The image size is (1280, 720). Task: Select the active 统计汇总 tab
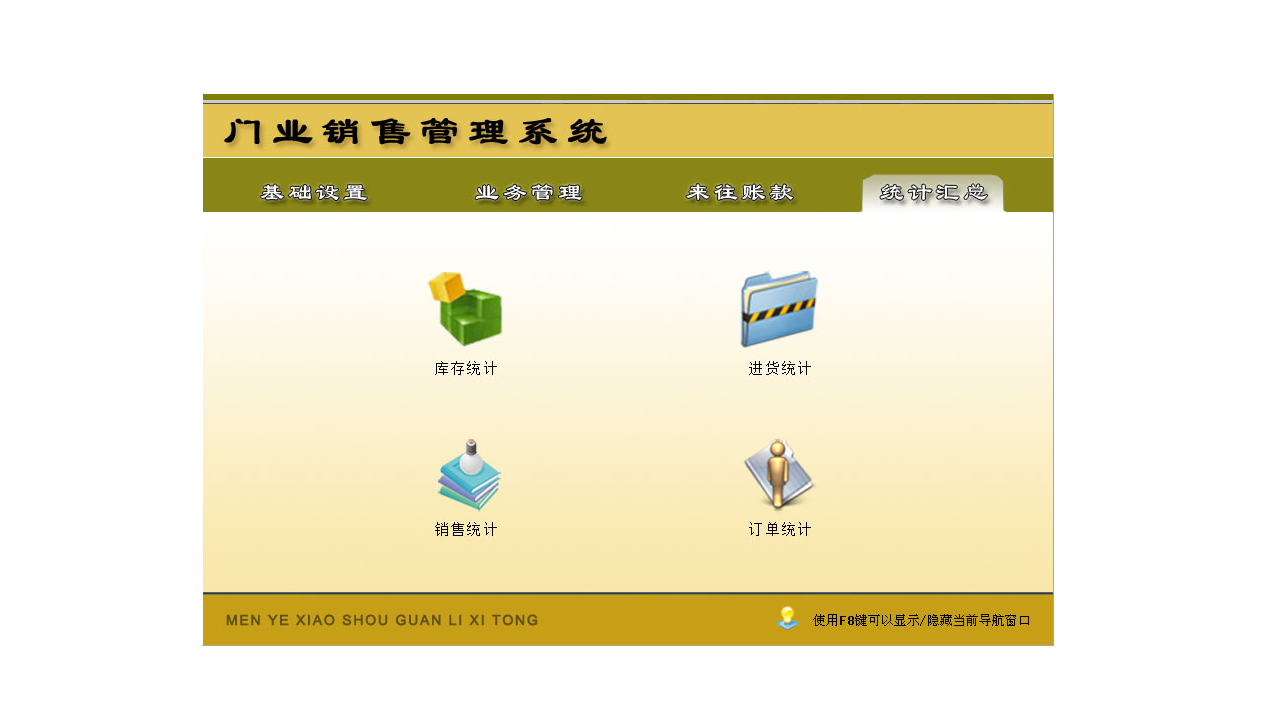coord(932,192)
